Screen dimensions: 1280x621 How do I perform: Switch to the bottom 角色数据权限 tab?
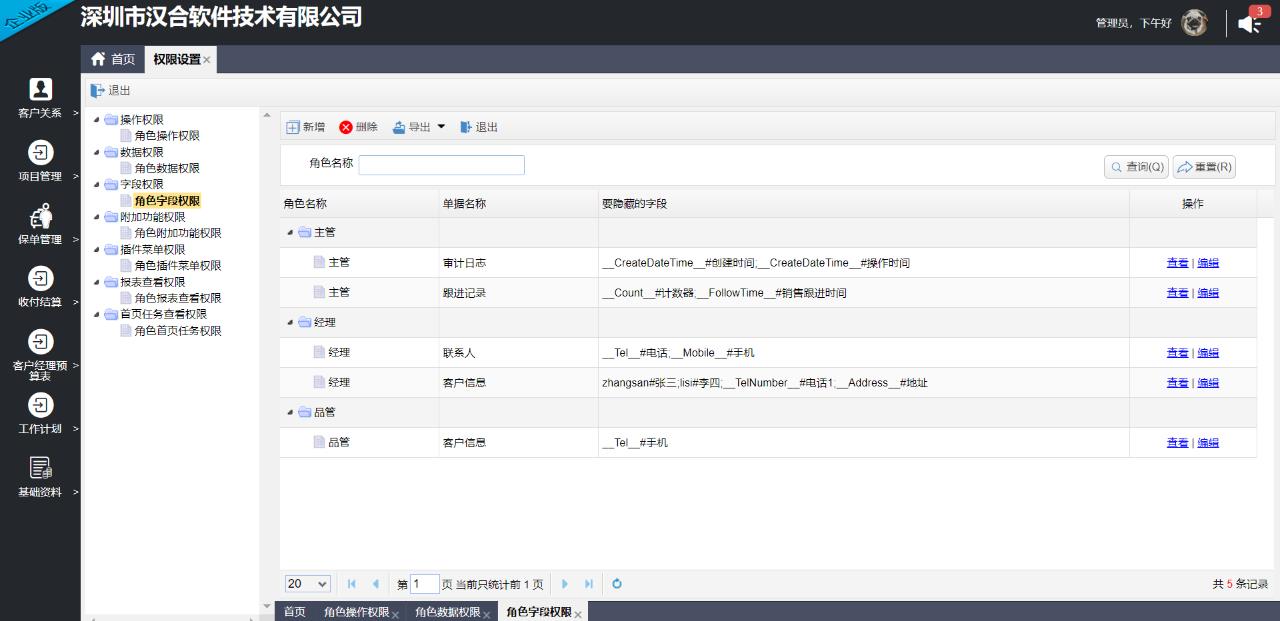pos(448,612)
